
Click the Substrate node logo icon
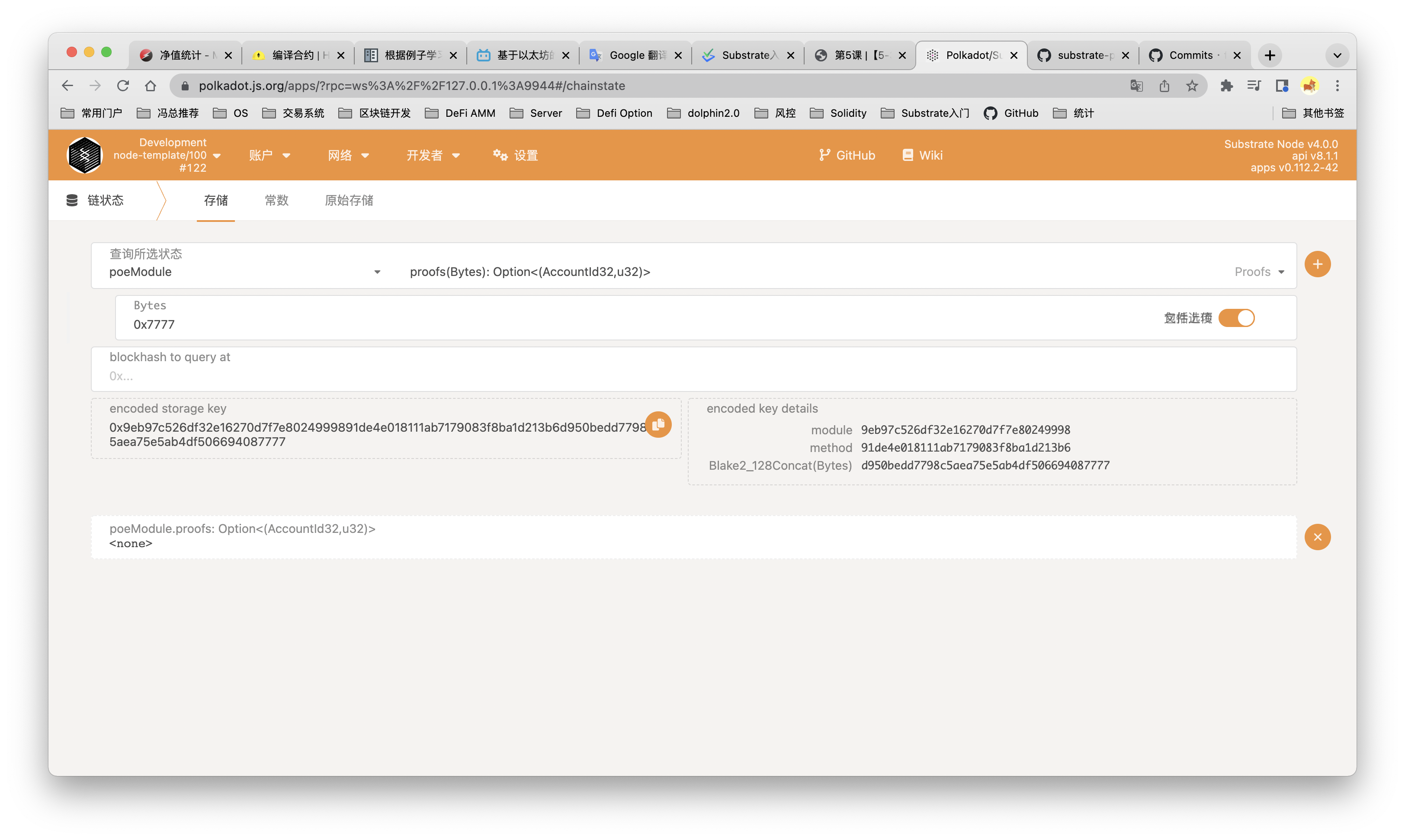[x=85, y=155]
